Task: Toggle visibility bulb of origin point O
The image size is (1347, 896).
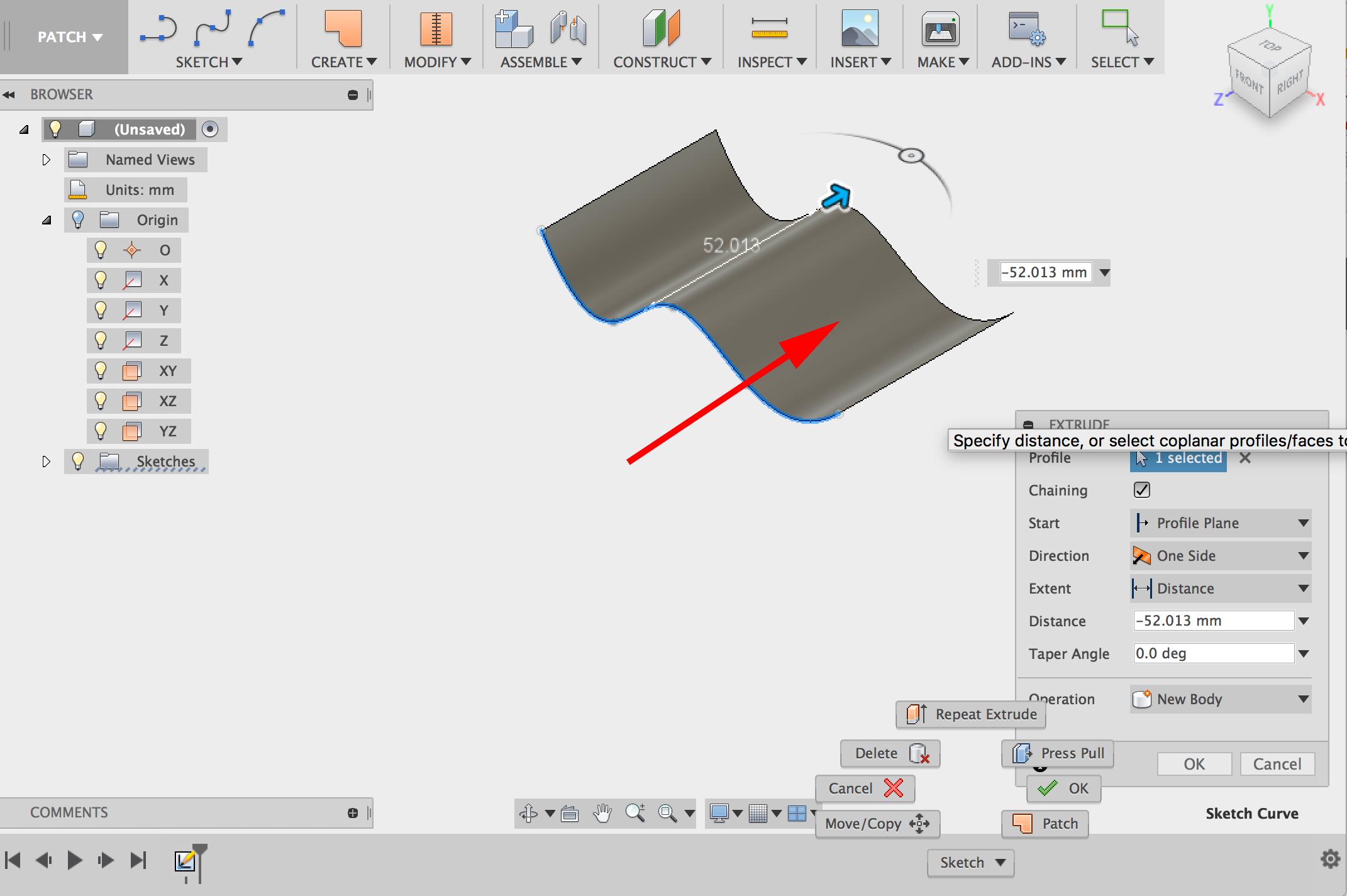Action: 101,250
